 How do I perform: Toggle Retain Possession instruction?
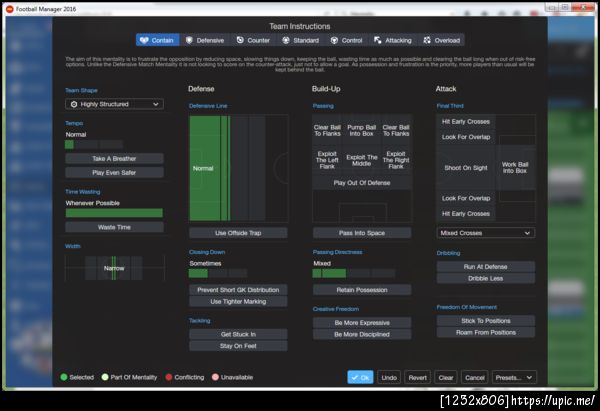pyautogui.click(x=362, y=290)
